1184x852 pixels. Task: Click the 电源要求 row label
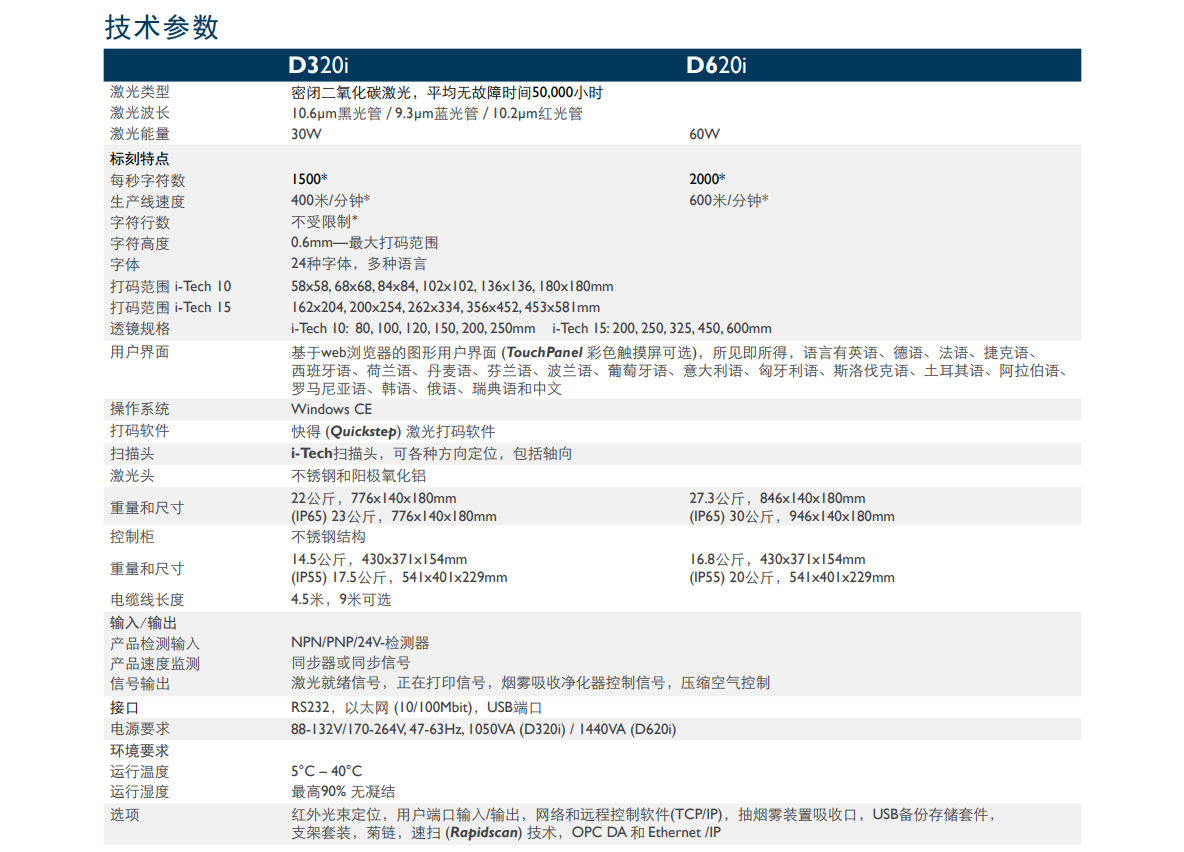pos(140,729)
